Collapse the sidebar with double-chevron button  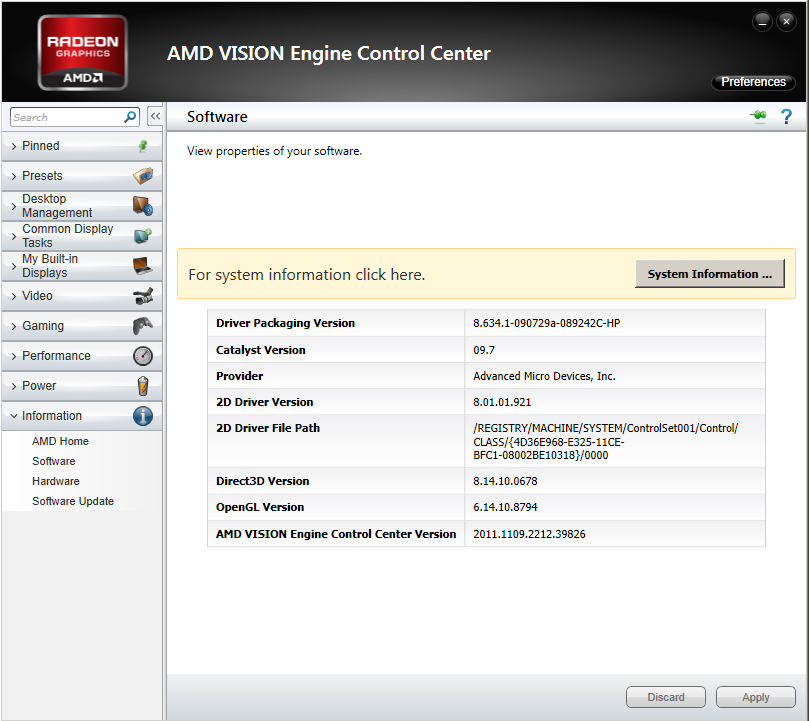(x=155, y=117)
